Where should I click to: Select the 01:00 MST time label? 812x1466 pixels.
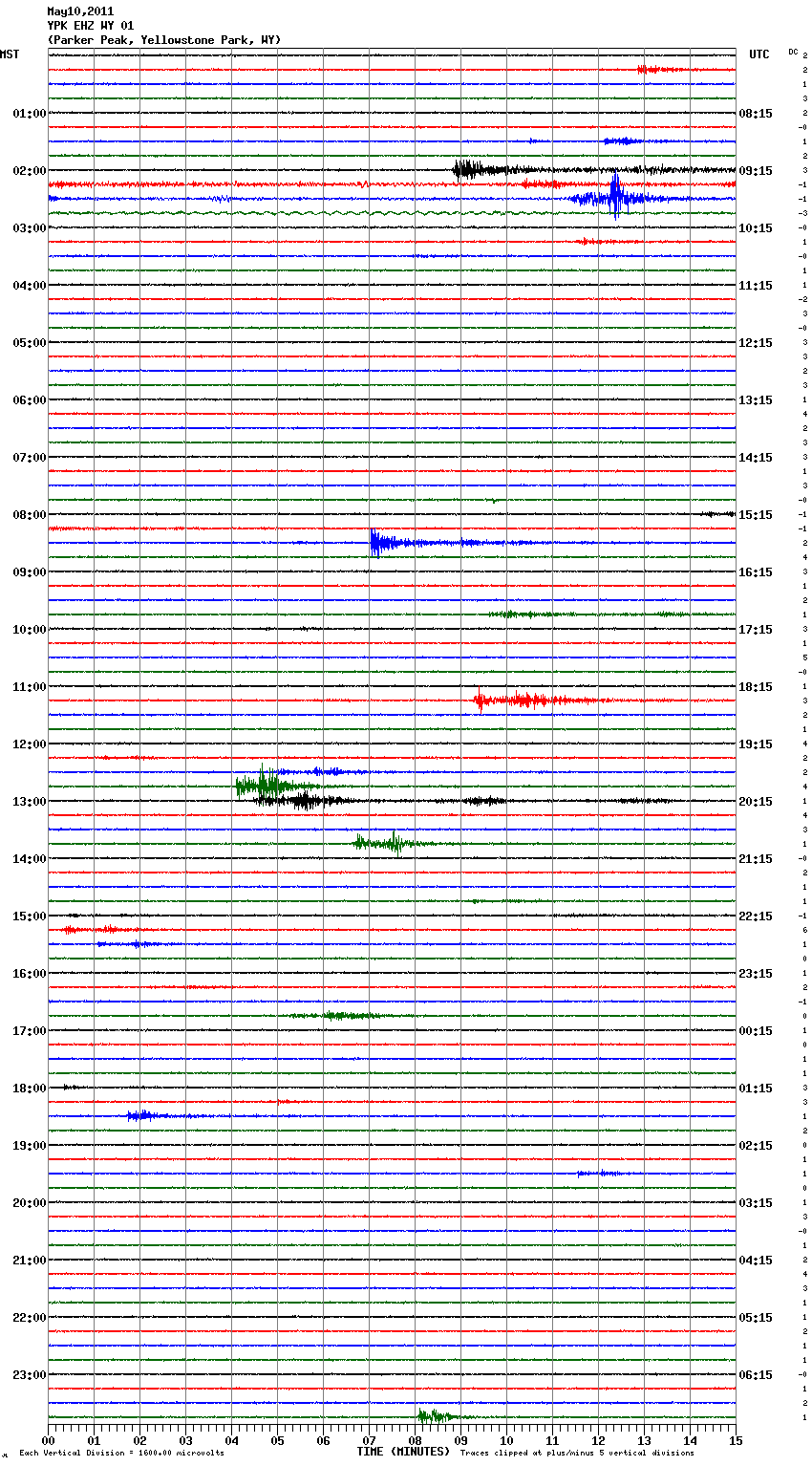(29, 114)
